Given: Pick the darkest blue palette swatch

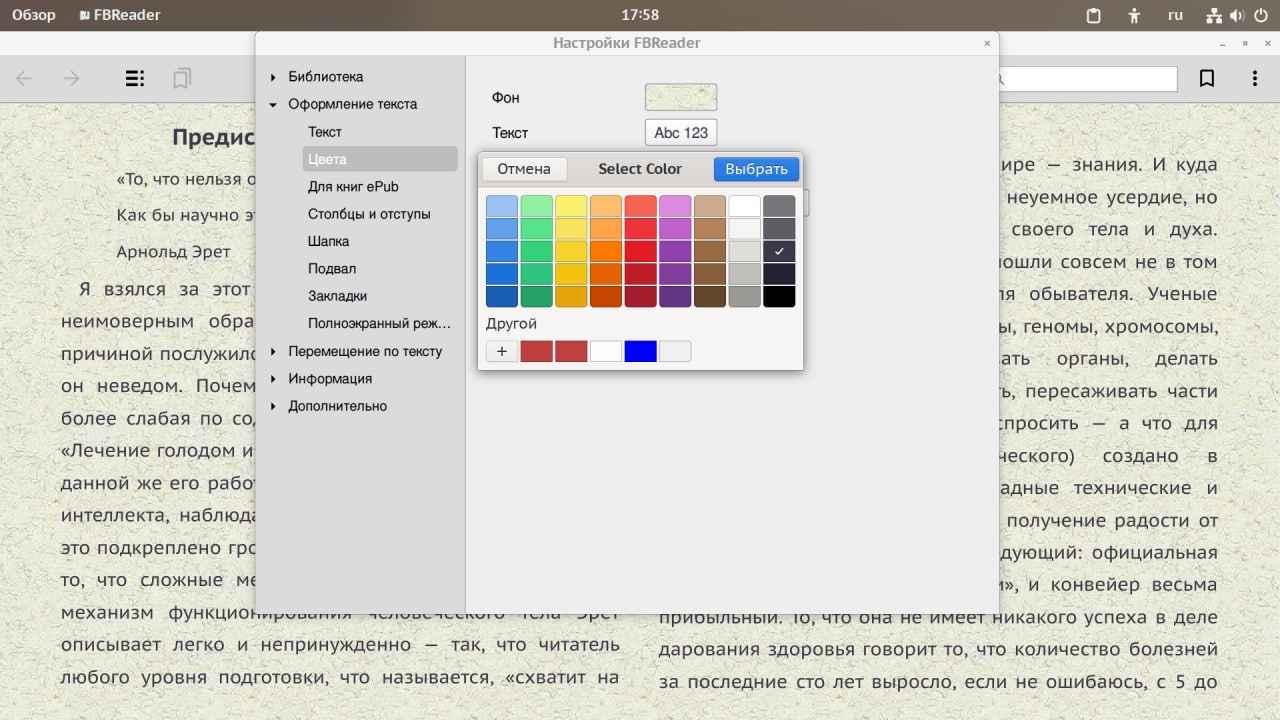Looking at the screenshot, I should point(502,296).
